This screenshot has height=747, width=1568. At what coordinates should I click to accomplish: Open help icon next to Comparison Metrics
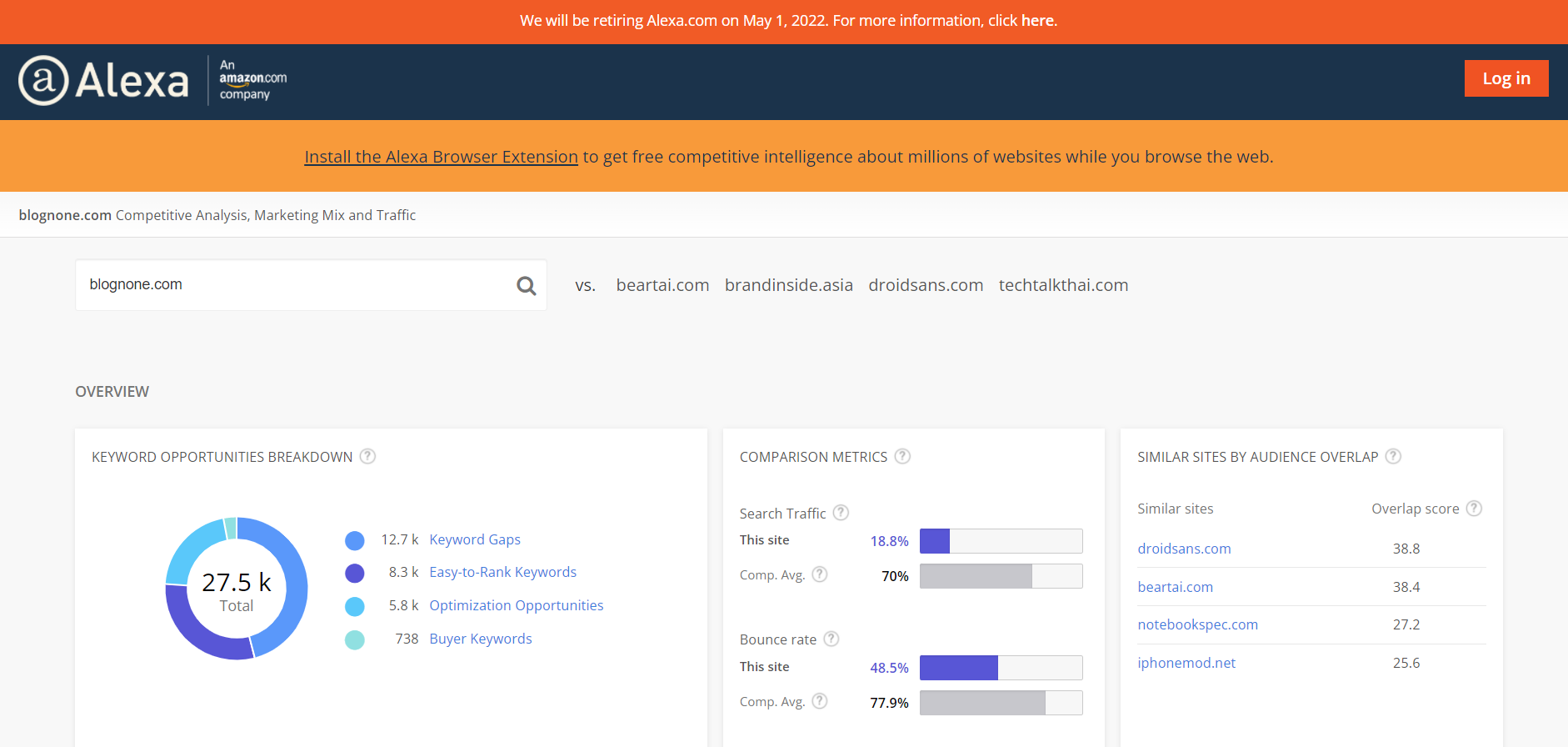click(902, 456)
